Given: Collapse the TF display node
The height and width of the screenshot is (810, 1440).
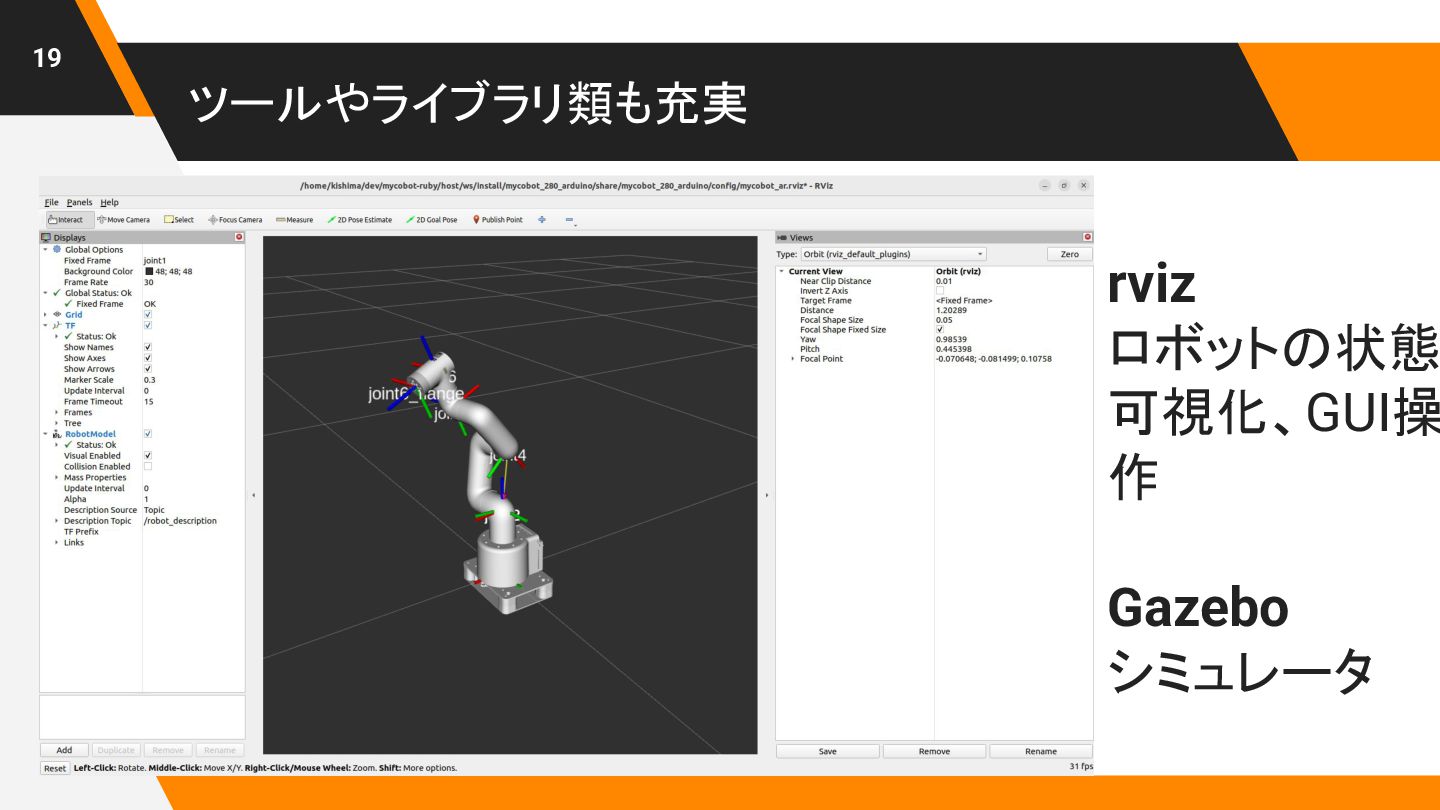Looking at the screenshot, I should tap(45, 326).
